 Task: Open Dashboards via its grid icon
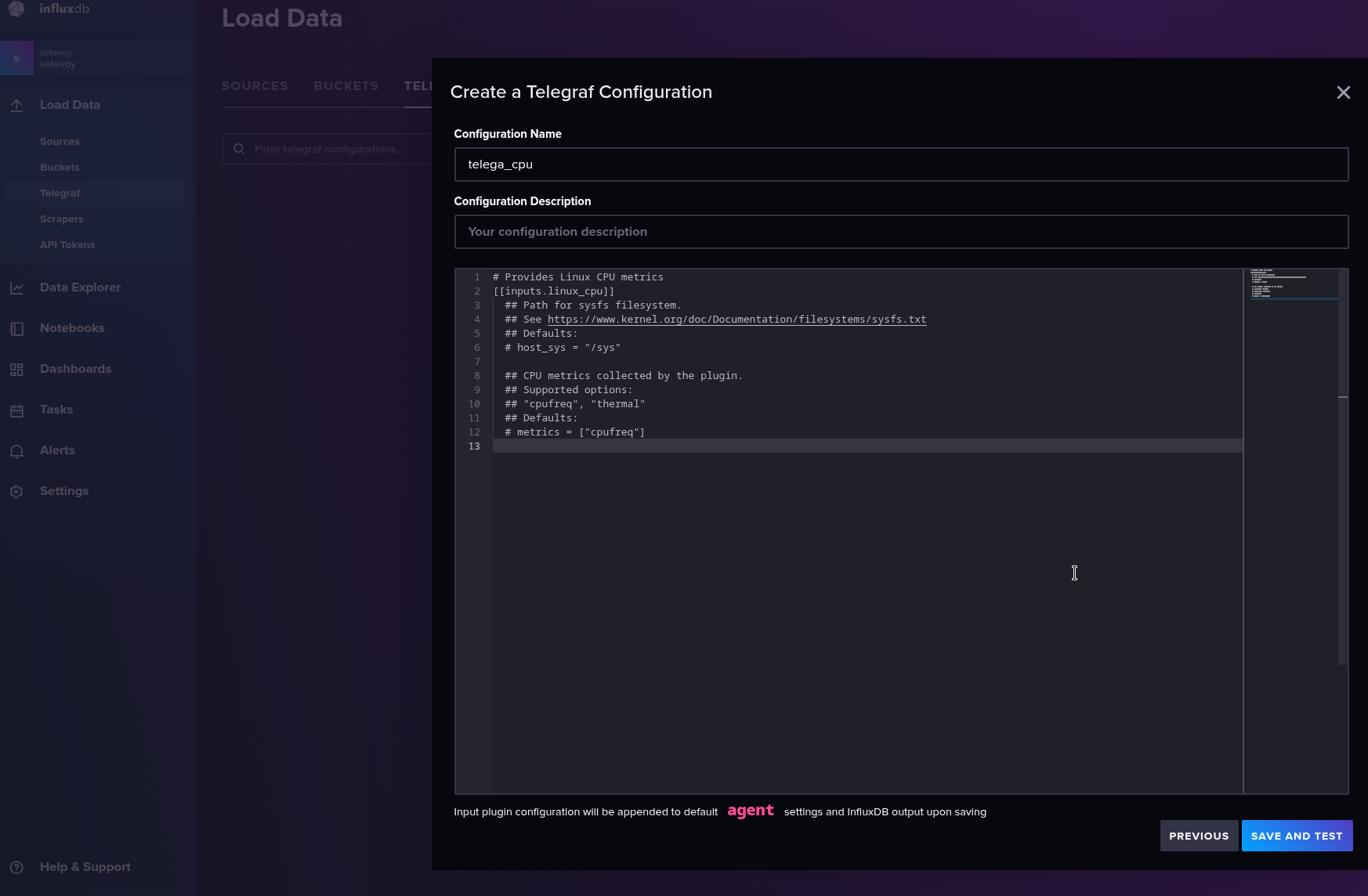pyautogui.click(x=16, y=370)
